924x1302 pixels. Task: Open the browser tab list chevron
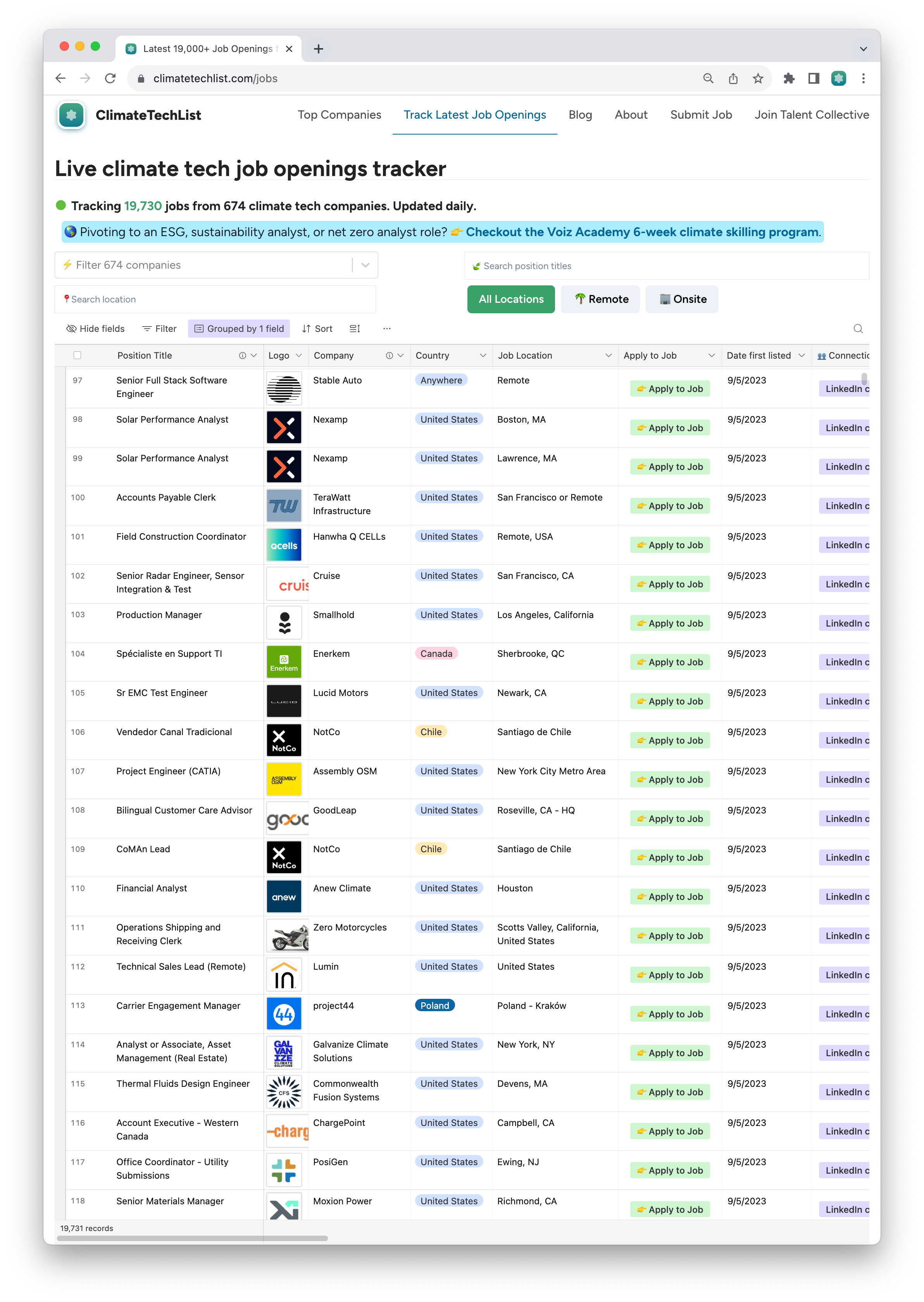[x=863, y=49]
